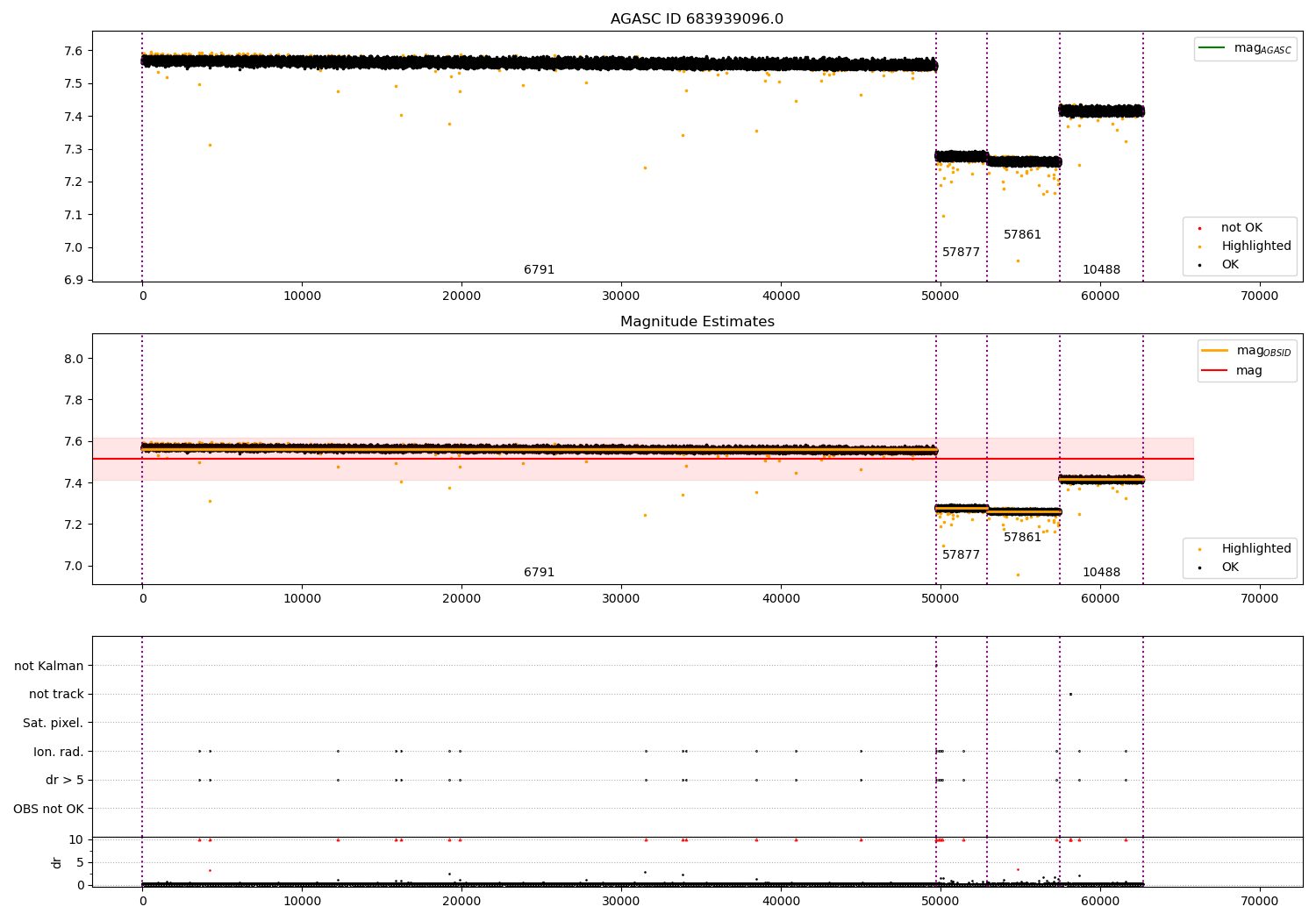This screenshot has width=1316, height=921.
Task: Click the "OBS not OK" row label
Action: pos(48,809)
